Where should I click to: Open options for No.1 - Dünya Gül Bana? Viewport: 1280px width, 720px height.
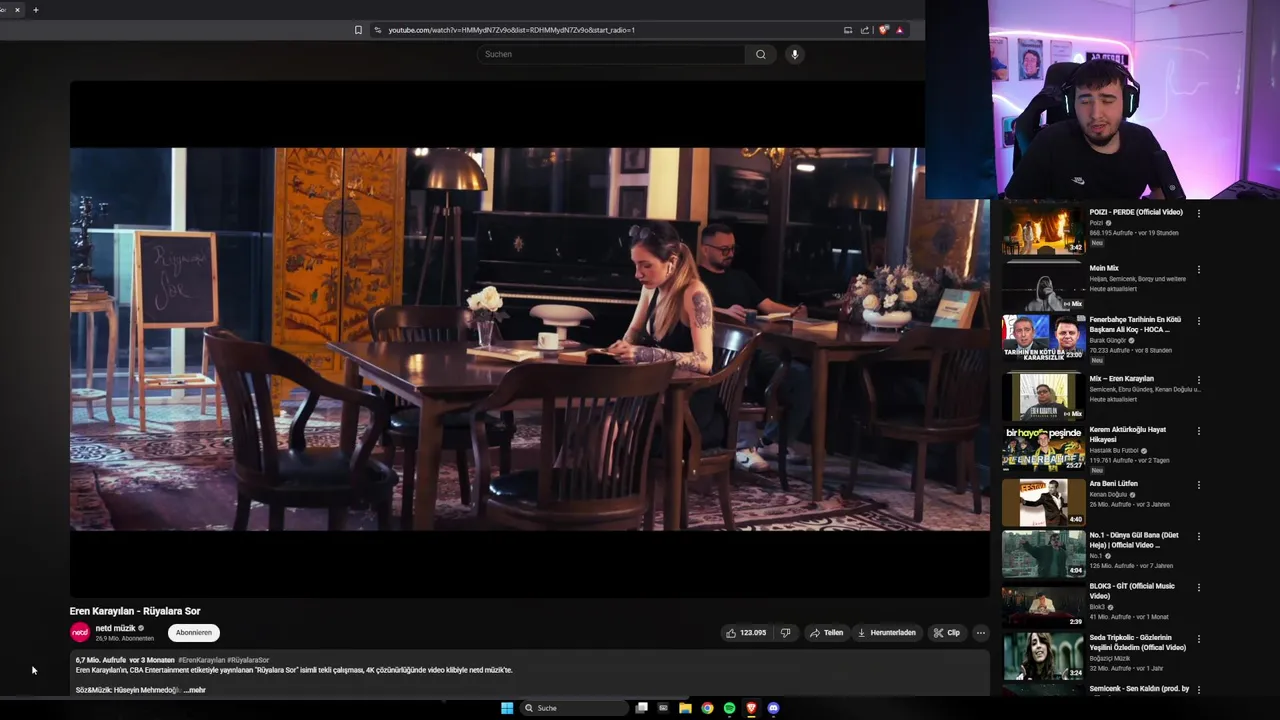pos(1198,536)
